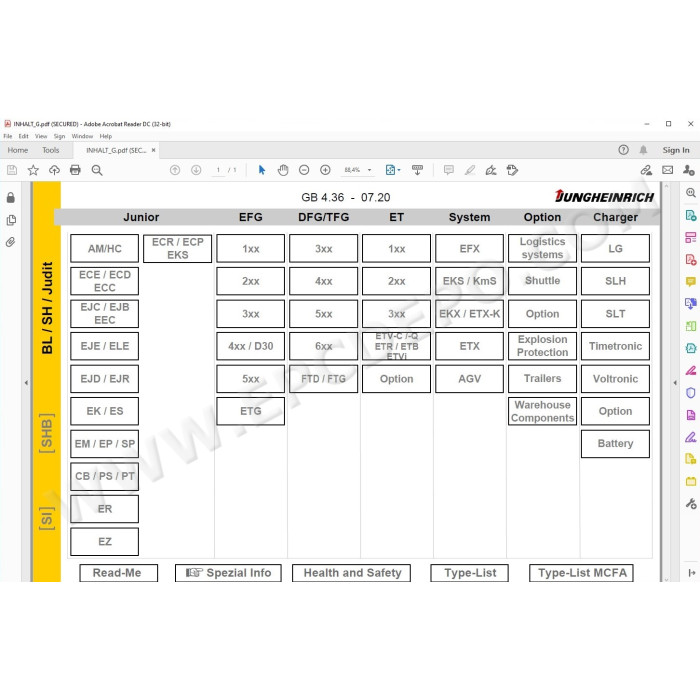Open the sign document pen tool
700x700 pixels.
pos(491,170)
